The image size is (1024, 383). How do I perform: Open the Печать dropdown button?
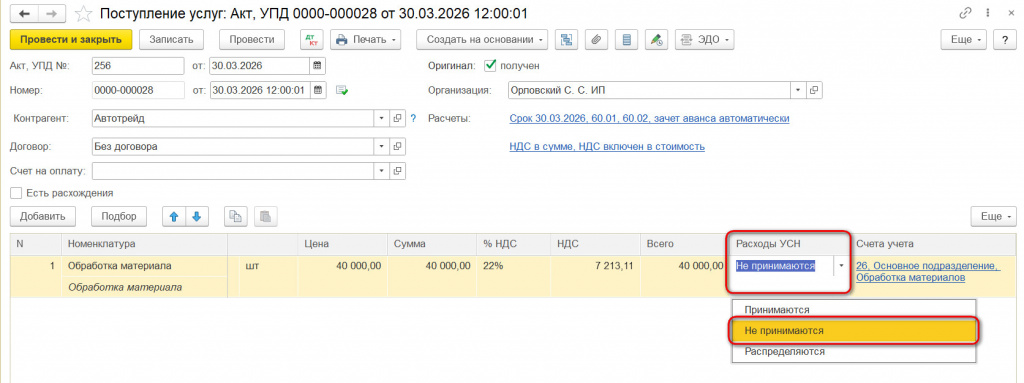366,40
